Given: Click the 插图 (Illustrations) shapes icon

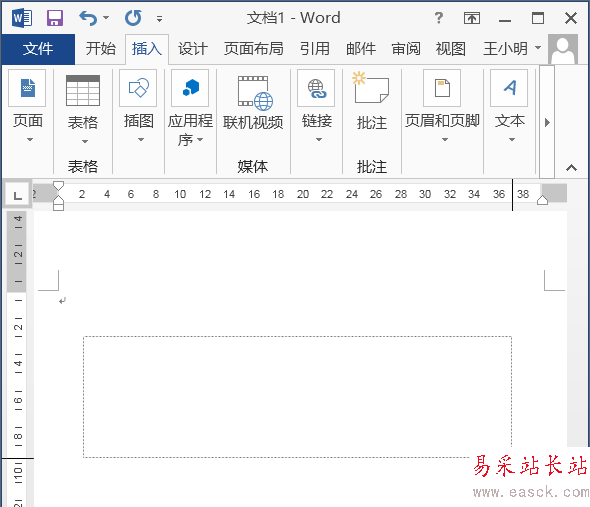Looking at the screenshot, I should (x=138, y=88).
